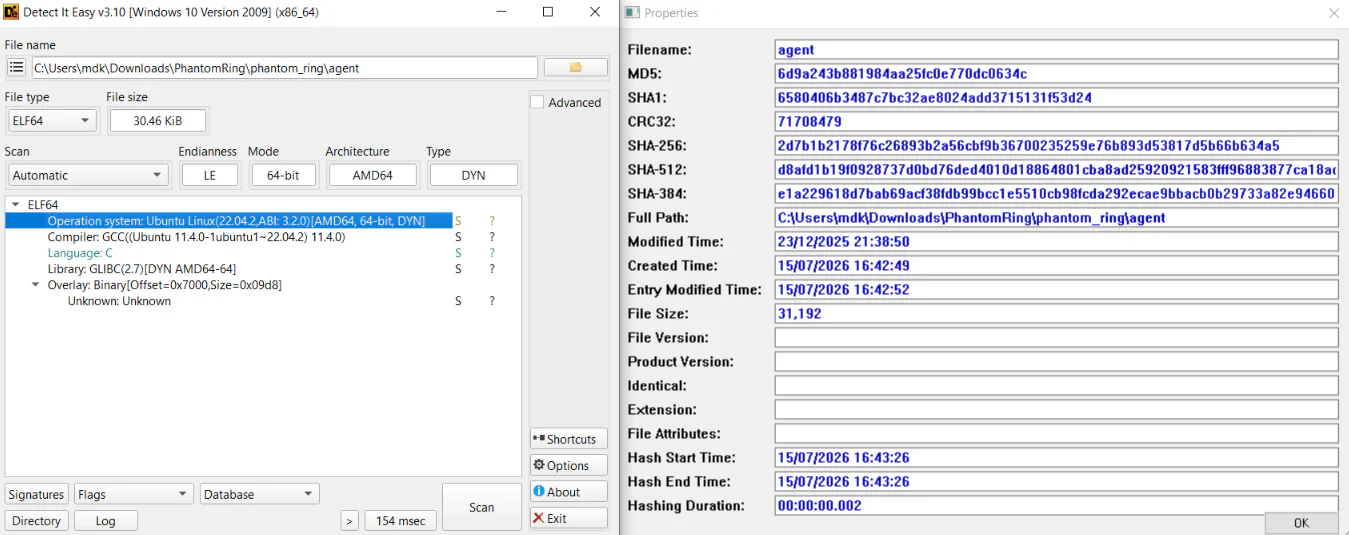Click the Exit button
Viewport: 1349px width, 535px height.
(x=568, y=518)
